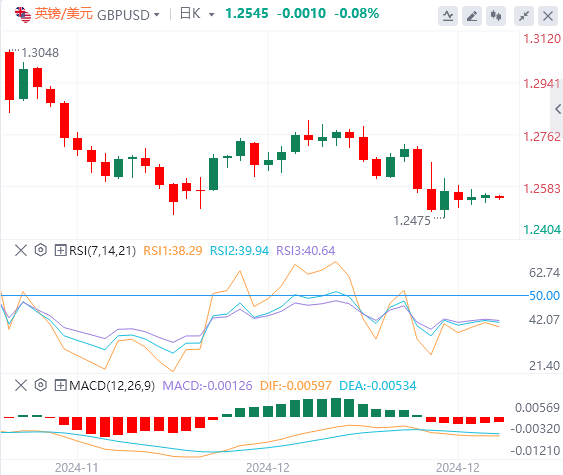
Task: Click the RSI 50.00 level label
Action: click(544, 296)
